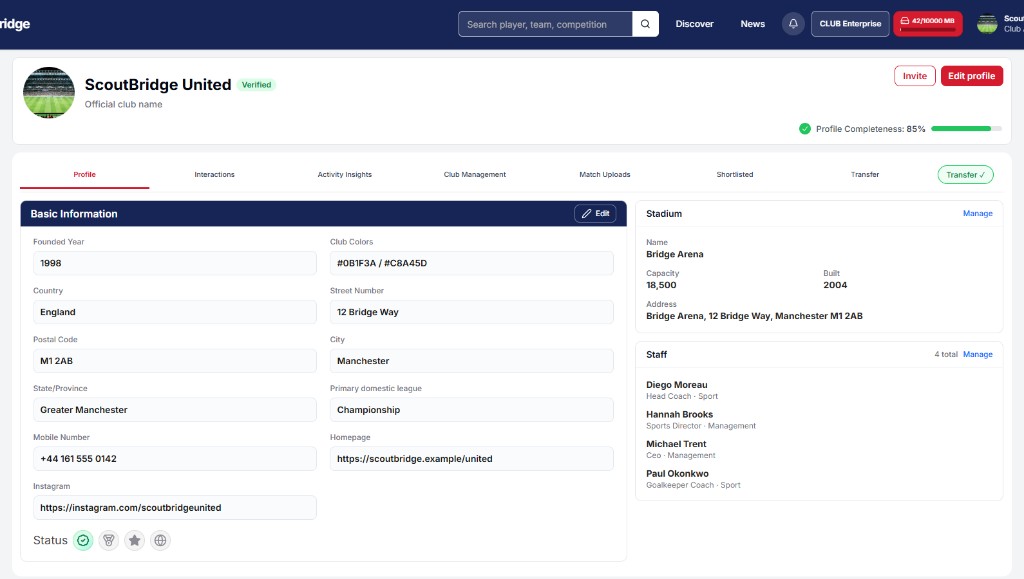Select staff member Michael Trent

point(676,444)
